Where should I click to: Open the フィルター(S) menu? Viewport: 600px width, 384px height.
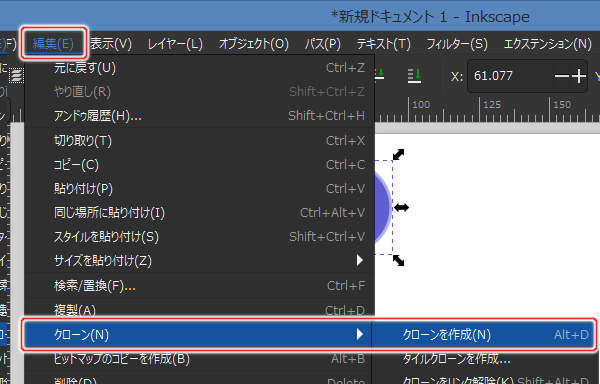coord(457,44)
